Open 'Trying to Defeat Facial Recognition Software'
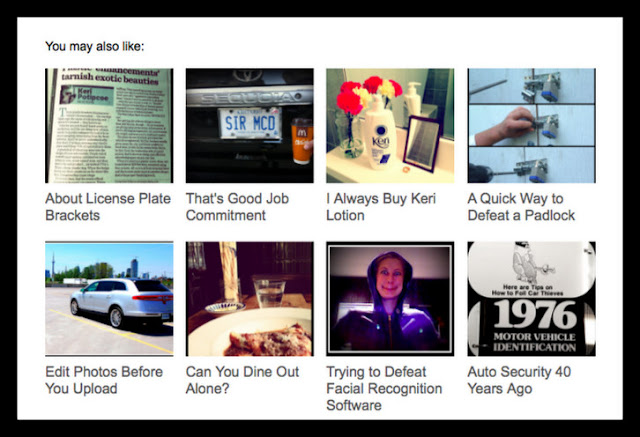Viewport: 640px width, 437px height. (x=384, y=388)
